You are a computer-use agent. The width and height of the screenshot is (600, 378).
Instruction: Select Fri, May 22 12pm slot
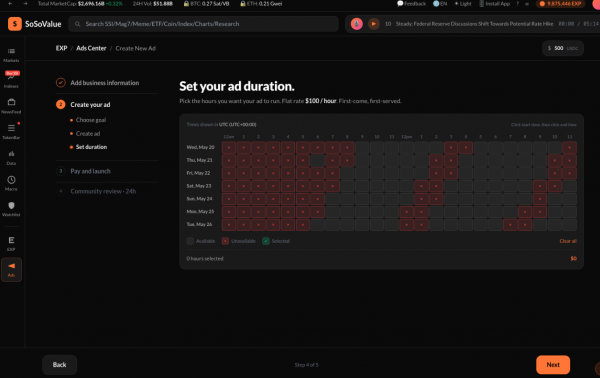(x=406, y=173)
